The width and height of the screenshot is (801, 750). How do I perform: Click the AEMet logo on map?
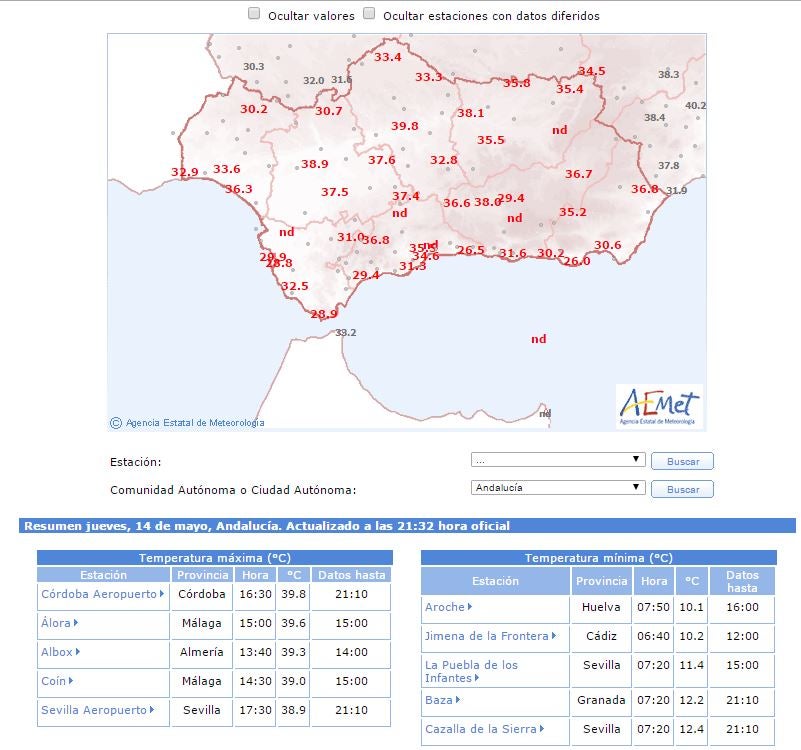(x=659, y=407)
